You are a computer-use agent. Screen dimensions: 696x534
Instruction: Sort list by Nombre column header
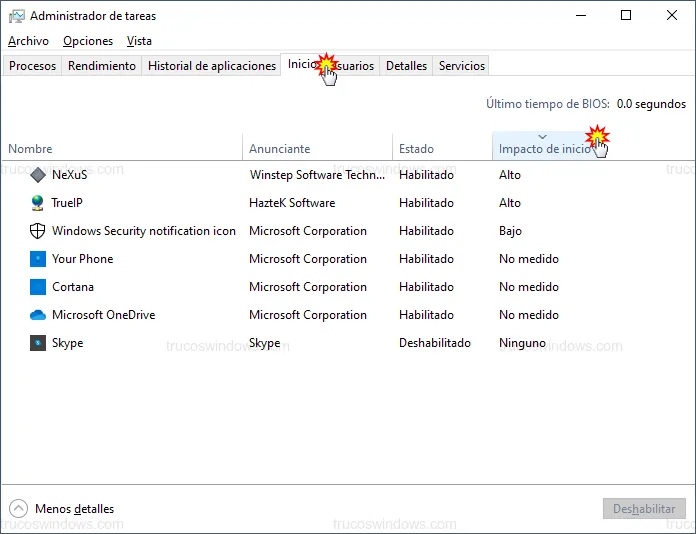[x=30, y=149]
